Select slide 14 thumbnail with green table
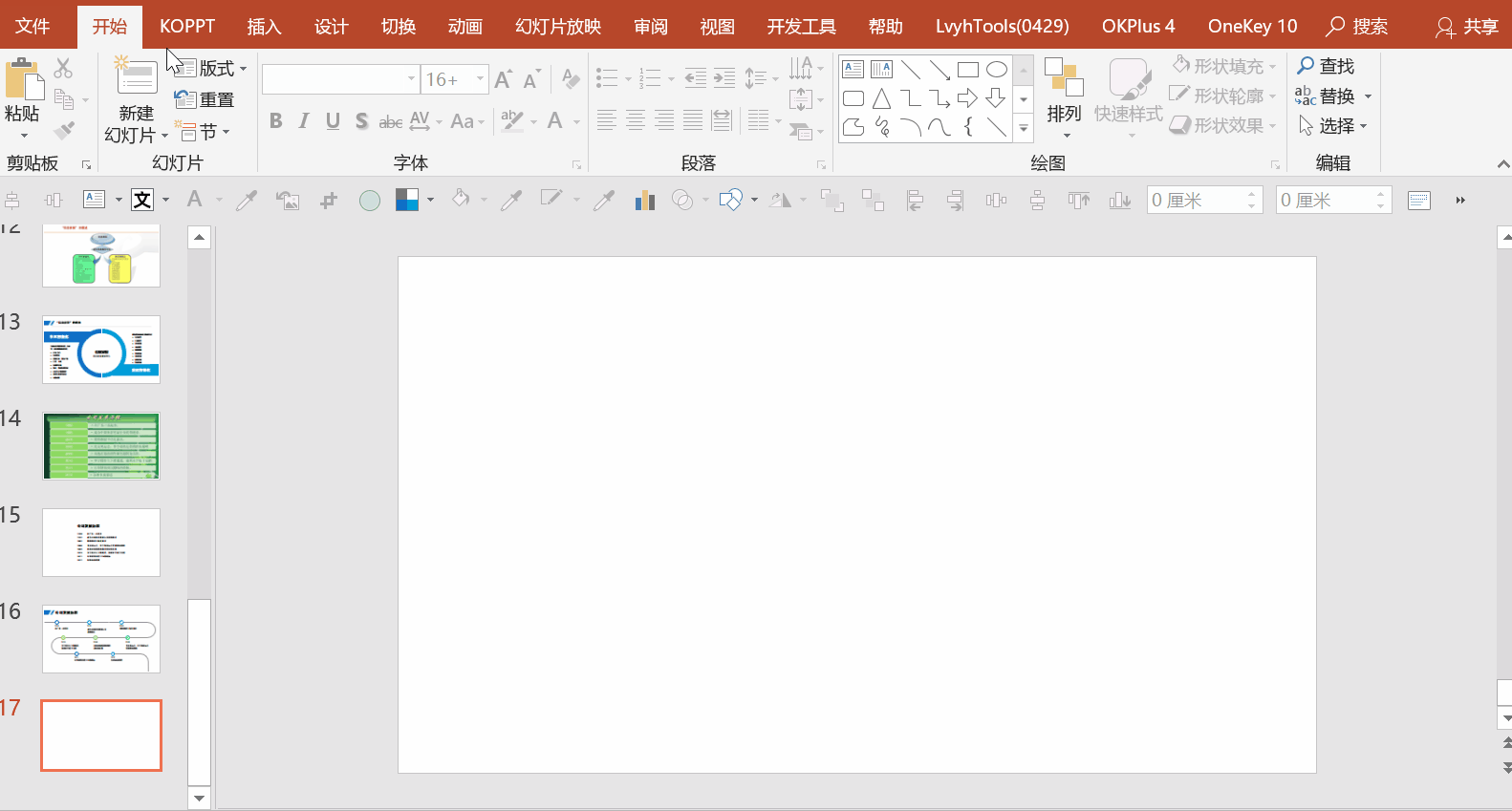This screenshot has width=1512, height=811. click(x=101, y=446)
